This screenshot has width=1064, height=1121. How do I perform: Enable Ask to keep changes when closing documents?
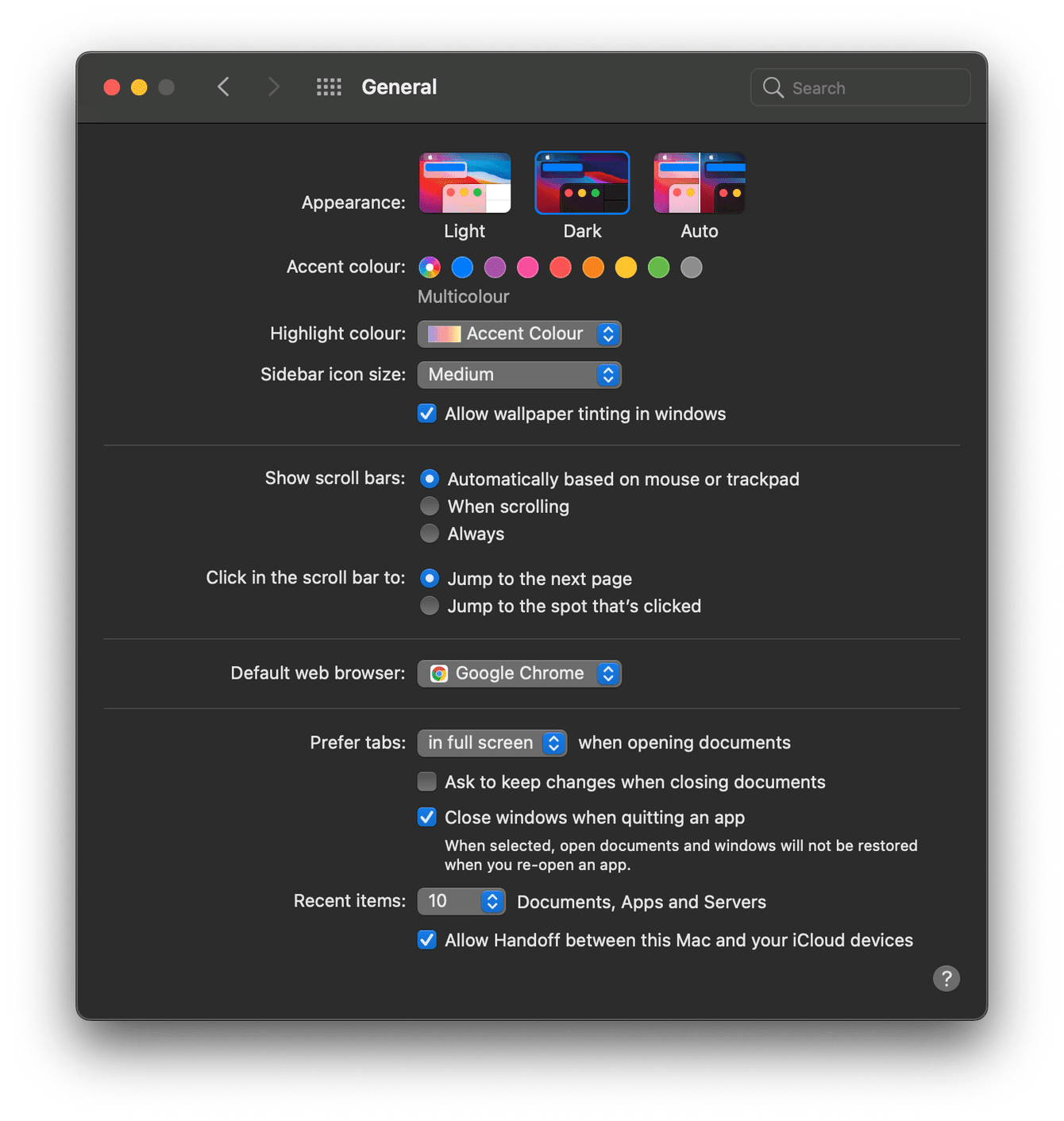point(426,781)
